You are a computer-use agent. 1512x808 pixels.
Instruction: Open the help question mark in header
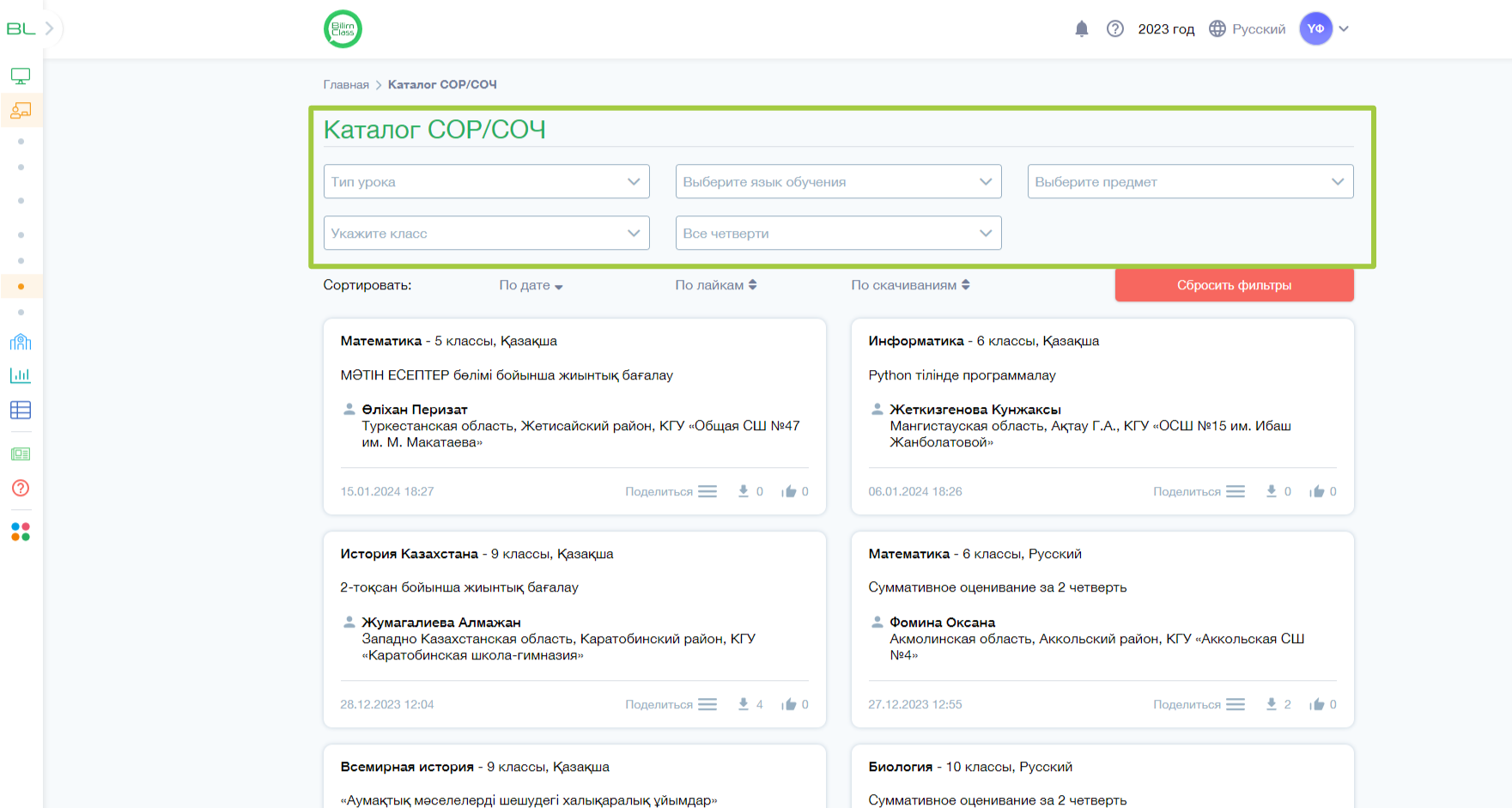(x=1115, y=29)
